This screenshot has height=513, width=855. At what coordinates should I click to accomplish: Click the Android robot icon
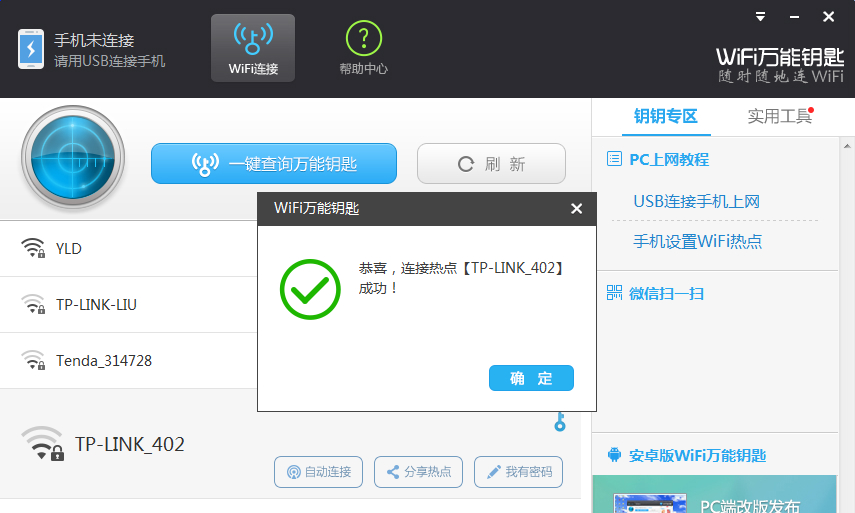point(614,455)
